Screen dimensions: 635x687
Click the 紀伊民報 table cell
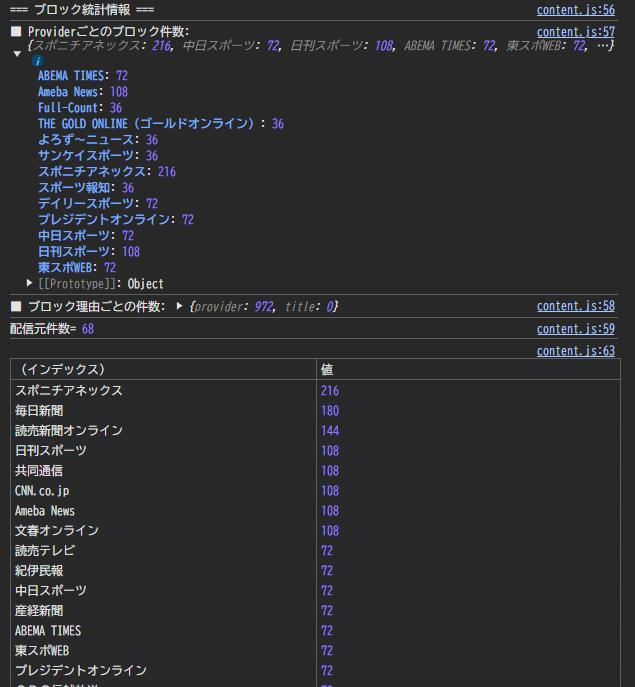pos(163,570)
